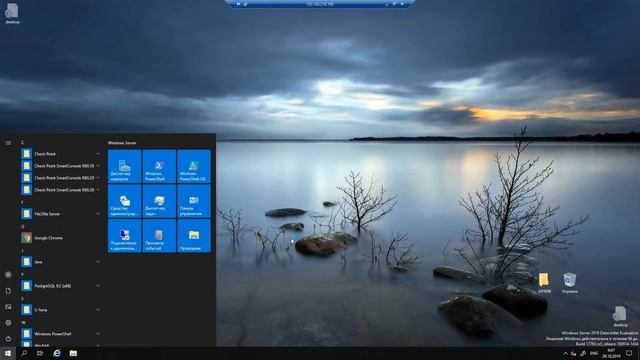Expand Check Point SmartConsole R80.30 folder
The width and height of the screenshot is (640, 360).
[98, 190]
